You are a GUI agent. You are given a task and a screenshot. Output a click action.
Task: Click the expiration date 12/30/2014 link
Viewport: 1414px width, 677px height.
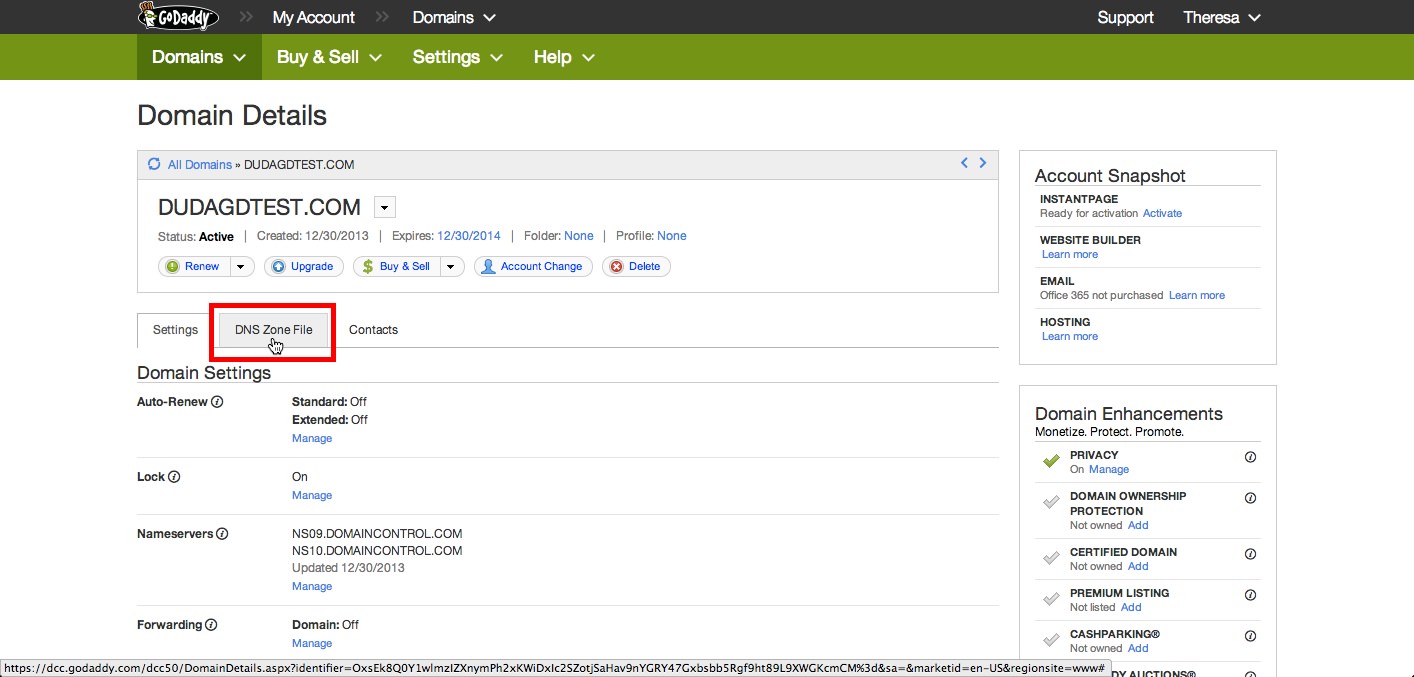(469, 236)
